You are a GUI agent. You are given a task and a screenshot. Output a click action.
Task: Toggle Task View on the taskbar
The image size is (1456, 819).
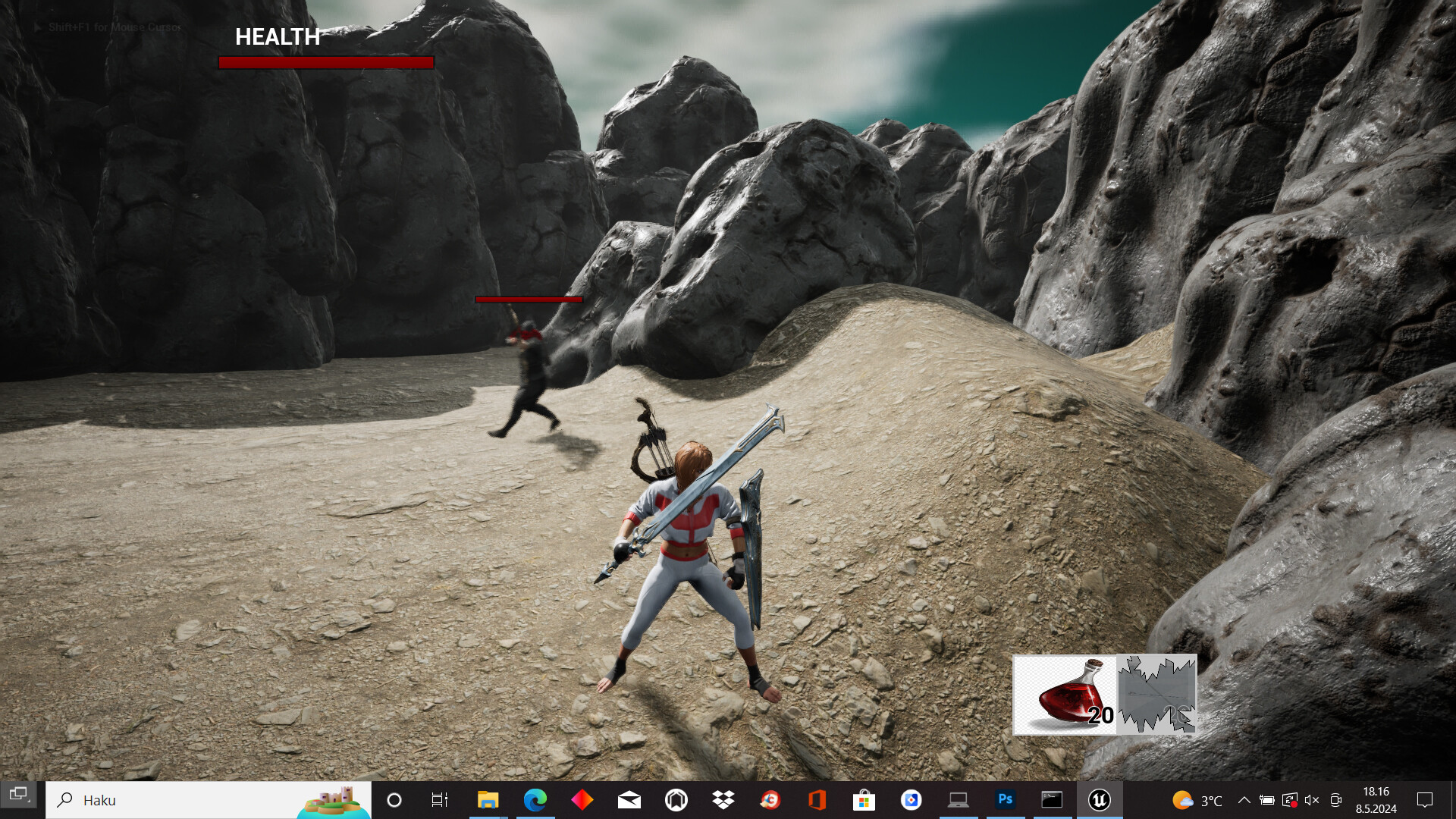tap(438, 800)
